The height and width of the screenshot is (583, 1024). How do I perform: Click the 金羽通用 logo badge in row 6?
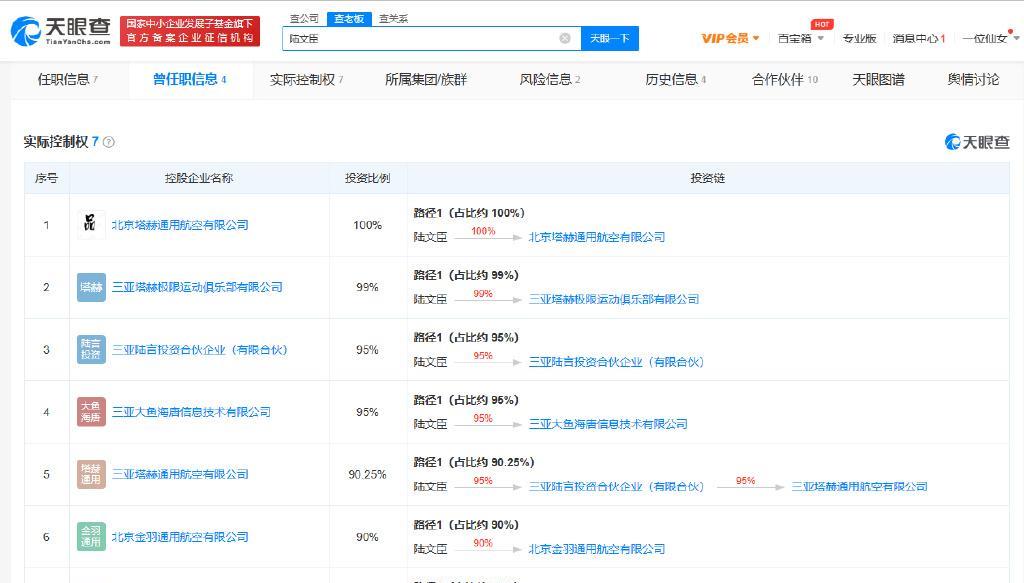point(91,537)
